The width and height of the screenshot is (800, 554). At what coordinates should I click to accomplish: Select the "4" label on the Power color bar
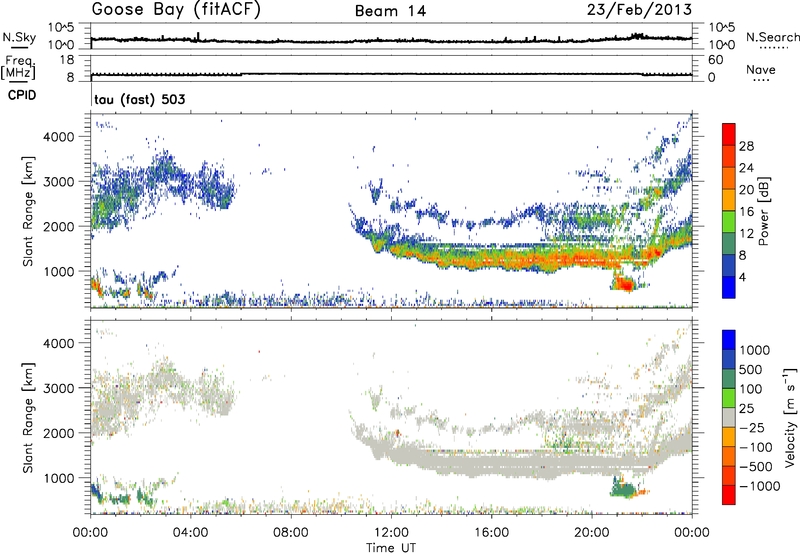point(742,277)
